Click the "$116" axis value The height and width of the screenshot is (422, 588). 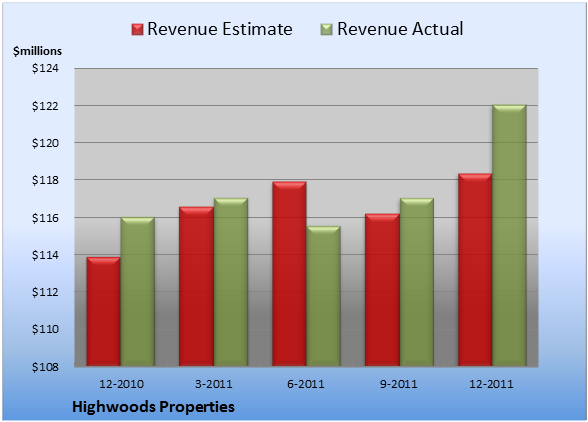click(45, 218)
